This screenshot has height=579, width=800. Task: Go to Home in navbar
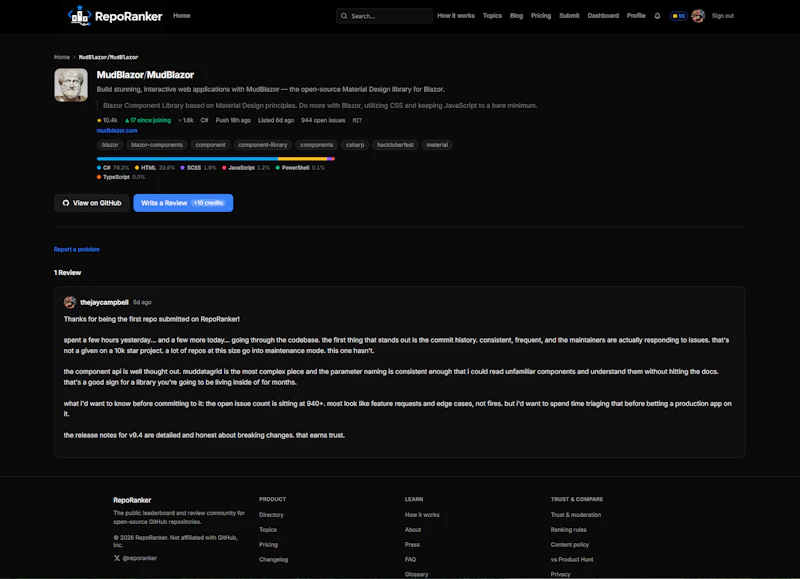click(182, 16)
